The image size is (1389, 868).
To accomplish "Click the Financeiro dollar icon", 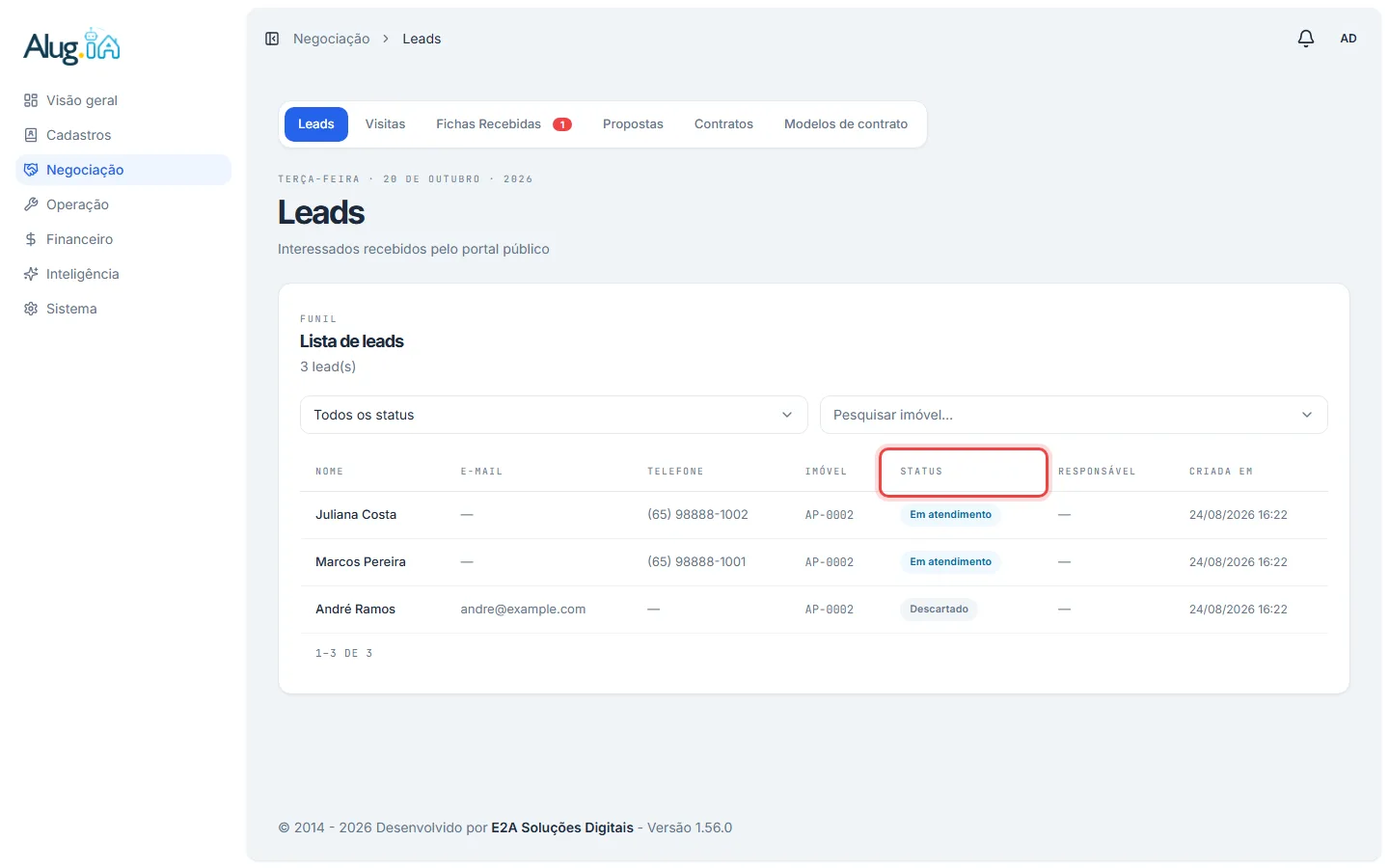I will [x=31, y=239].
